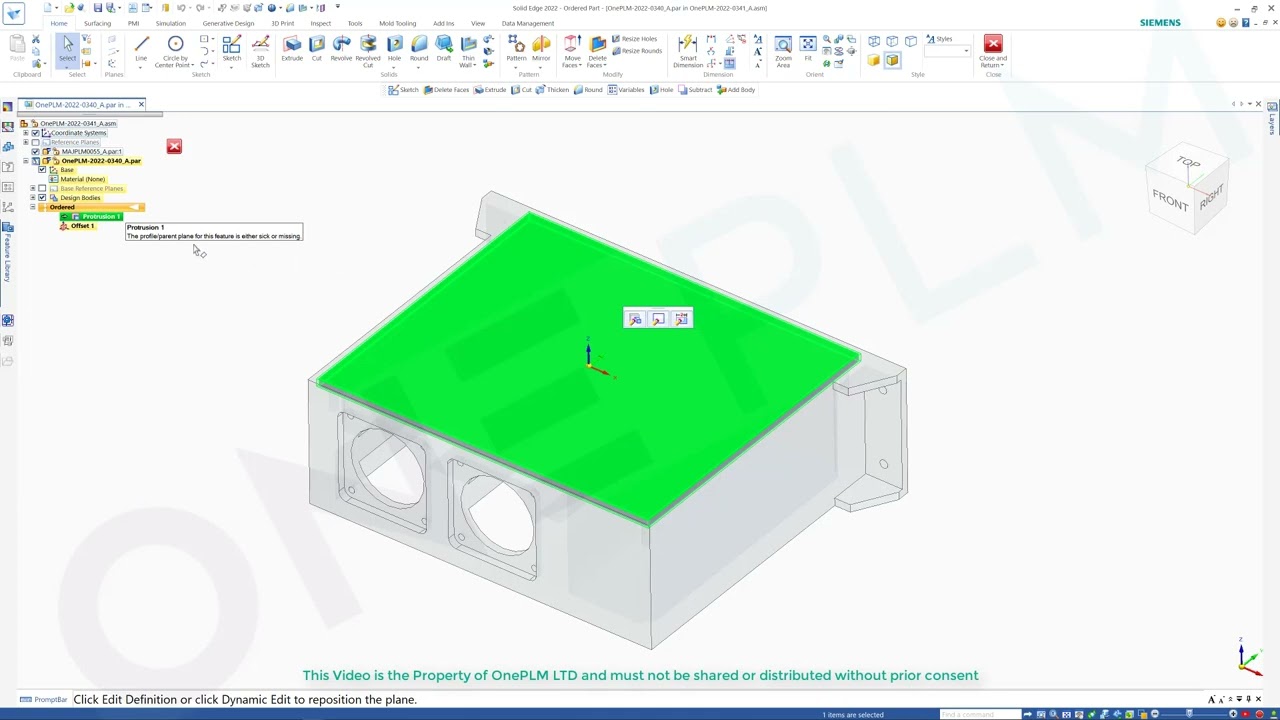
Task: Click the Close and Return red X
Action: click(993, 43)
